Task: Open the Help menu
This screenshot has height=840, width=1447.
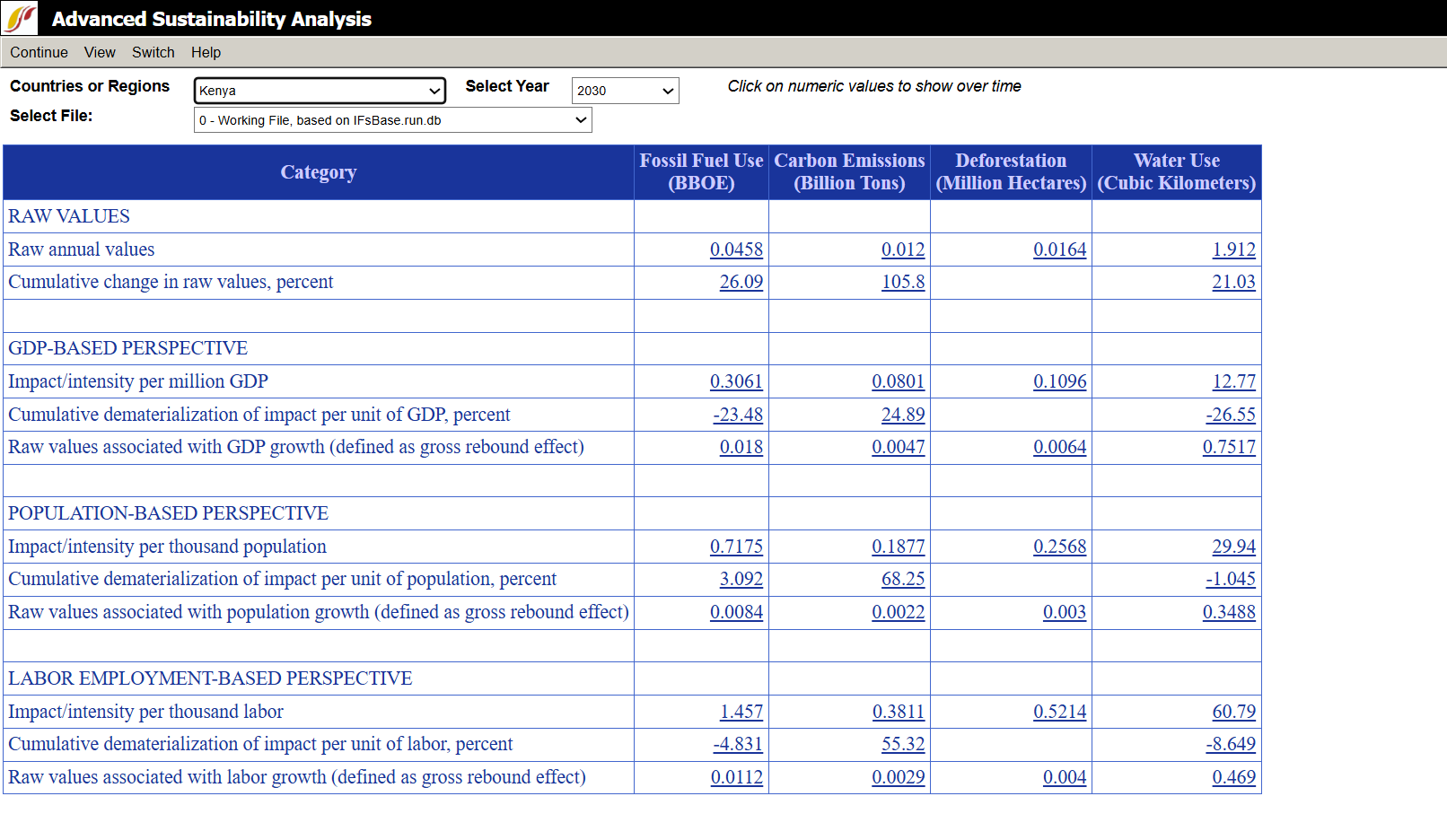Action: (206, 52)
